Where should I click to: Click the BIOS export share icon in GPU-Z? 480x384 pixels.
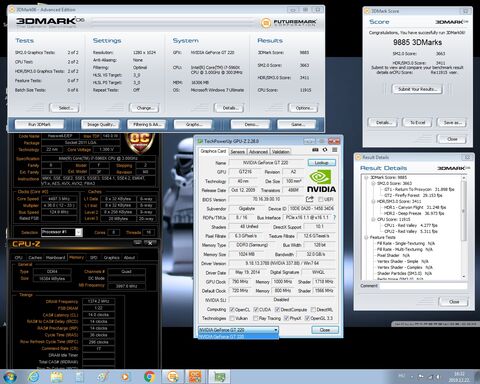pos(310,199)
